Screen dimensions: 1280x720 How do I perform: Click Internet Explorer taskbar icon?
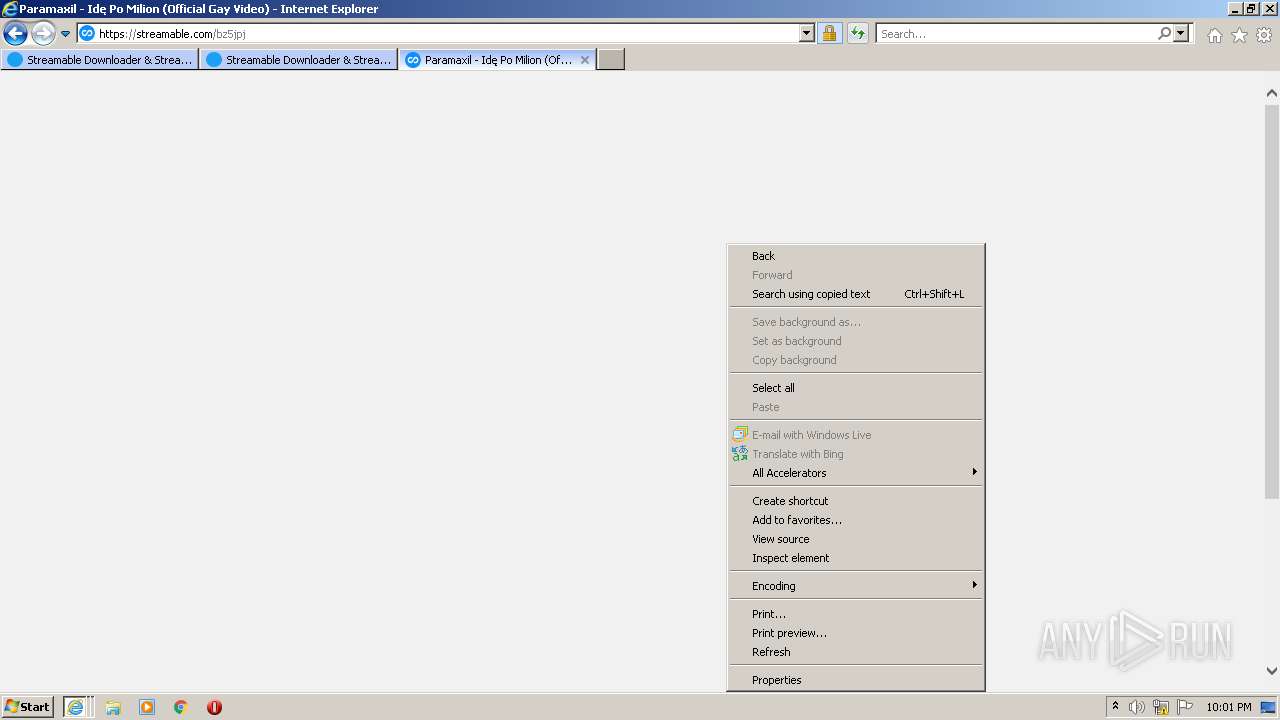click(x=77, y=707)
